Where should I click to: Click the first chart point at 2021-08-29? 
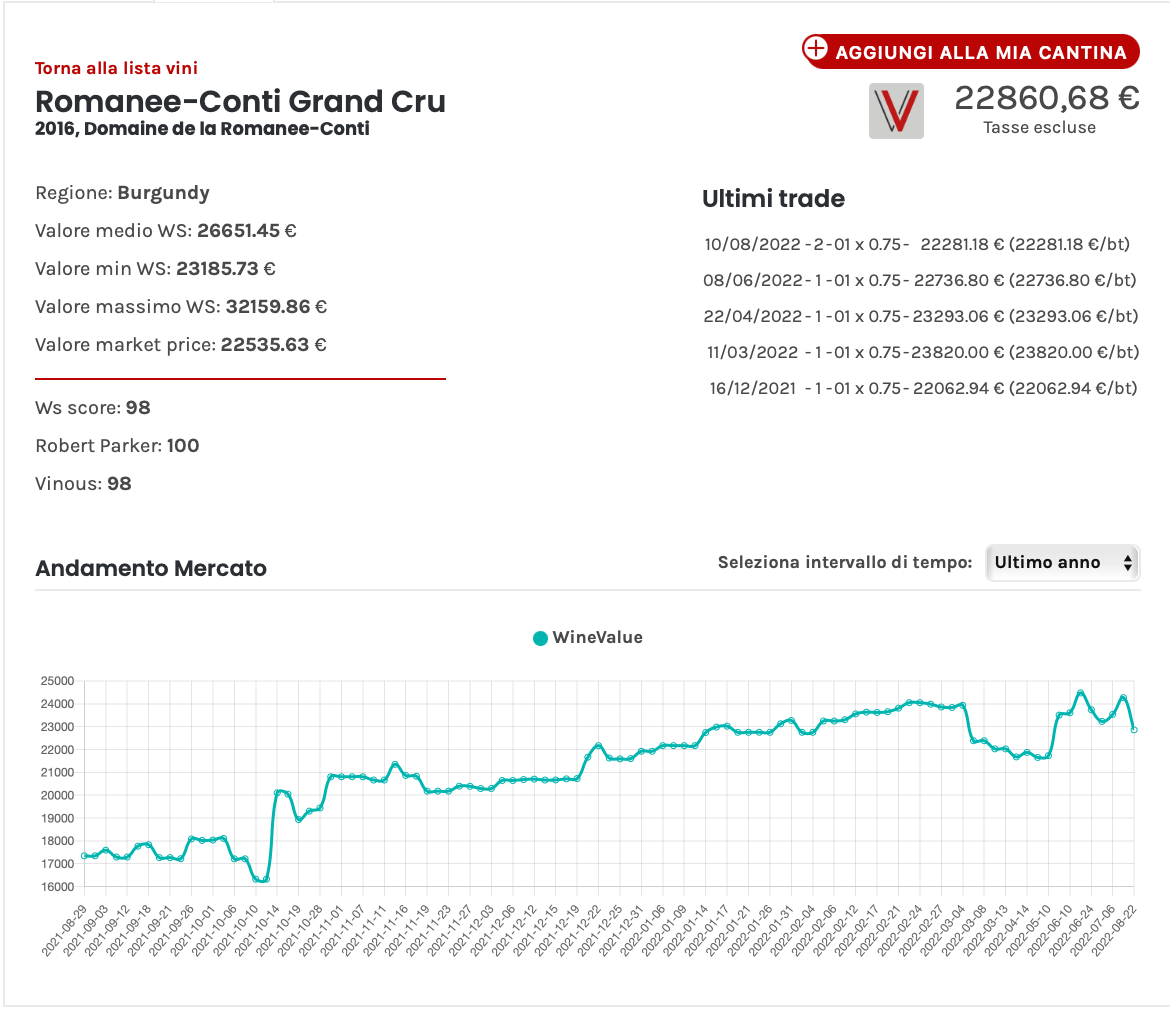84,856
